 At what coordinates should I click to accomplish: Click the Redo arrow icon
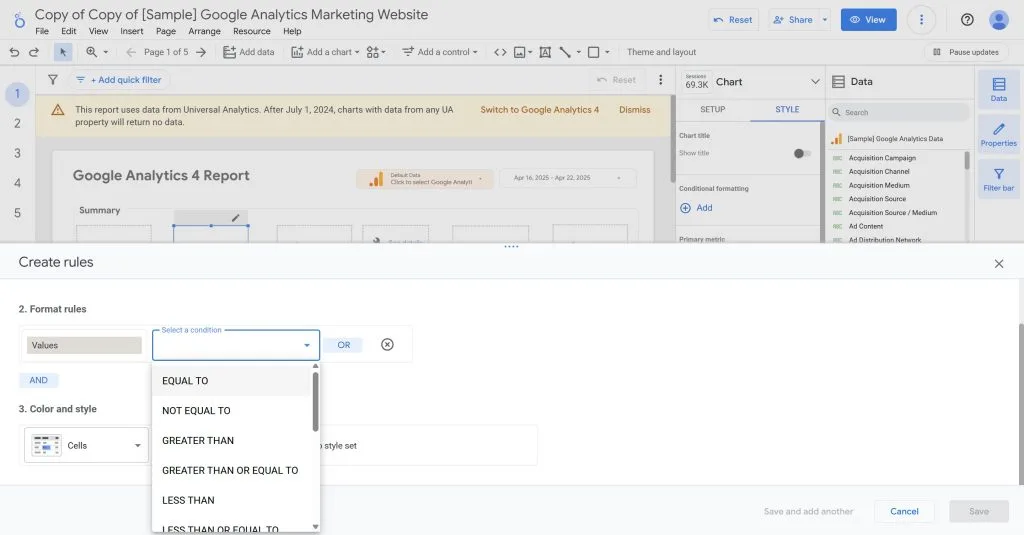click(x=34, y=52)
